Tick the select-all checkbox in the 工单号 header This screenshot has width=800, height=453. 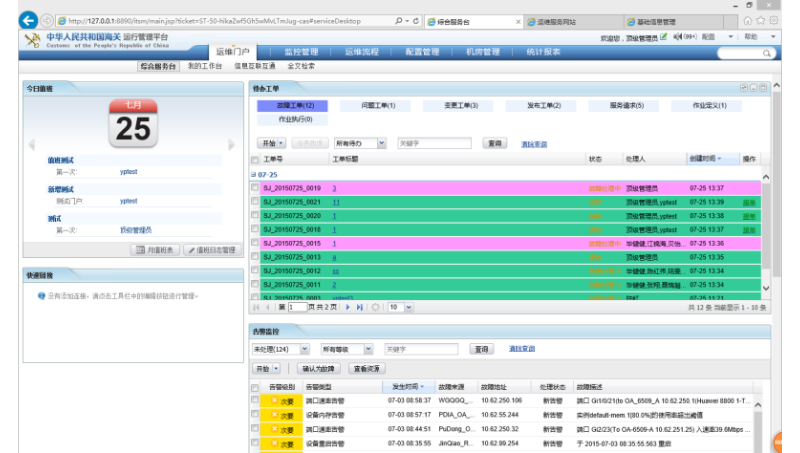(x=255, y=160)
